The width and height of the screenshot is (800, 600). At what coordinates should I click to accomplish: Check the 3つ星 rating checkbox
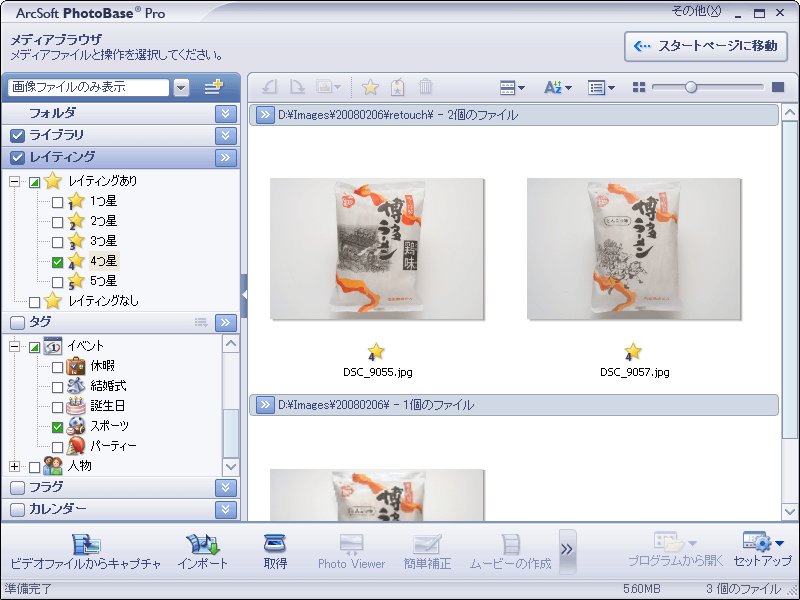[x=57, y=242]
